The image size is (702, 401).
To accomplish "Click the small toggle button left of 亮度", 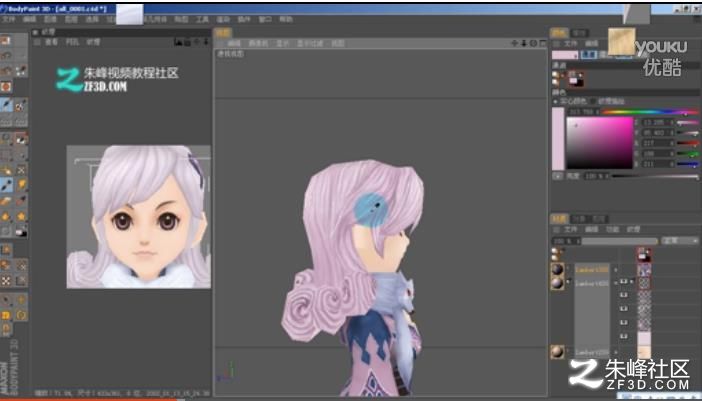I will click(557, 176).
